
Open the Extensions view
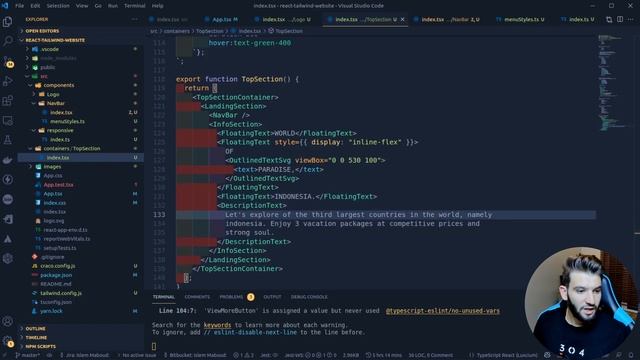7,100
